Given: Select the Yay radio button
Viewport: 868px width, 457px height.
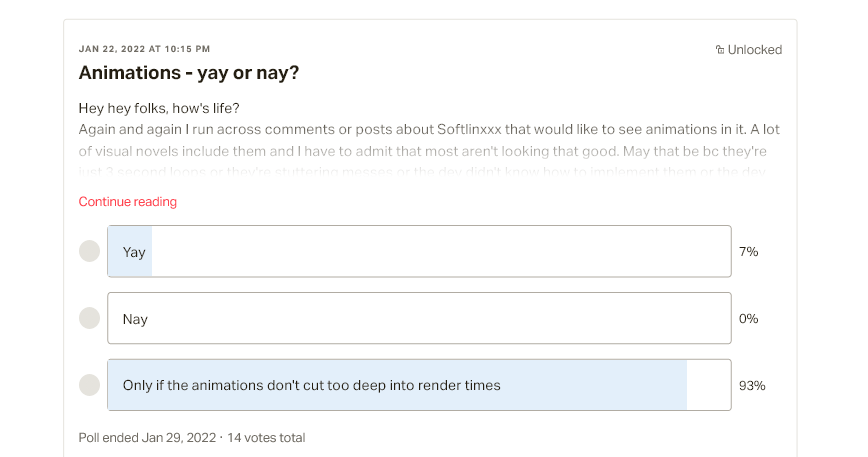Looking at the screenshot, I should click(90, 251).
